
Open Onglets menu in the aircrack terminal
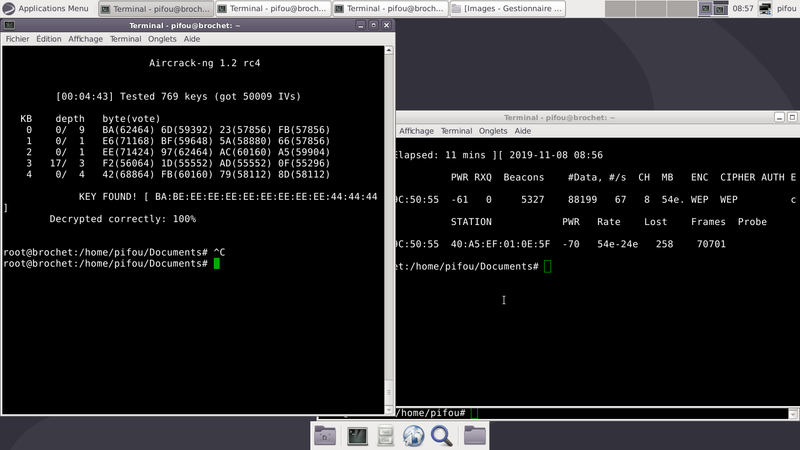[x=162, y=39]
